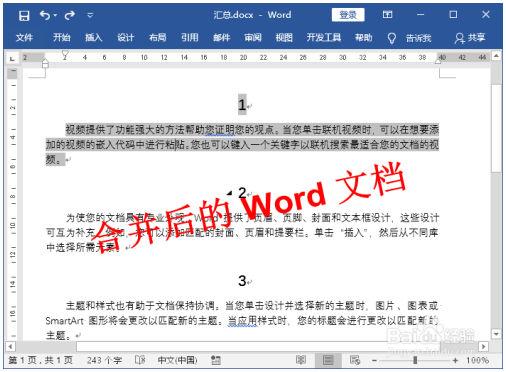
Task: Switch to the 引用 tab
Action: coord(190,37)
